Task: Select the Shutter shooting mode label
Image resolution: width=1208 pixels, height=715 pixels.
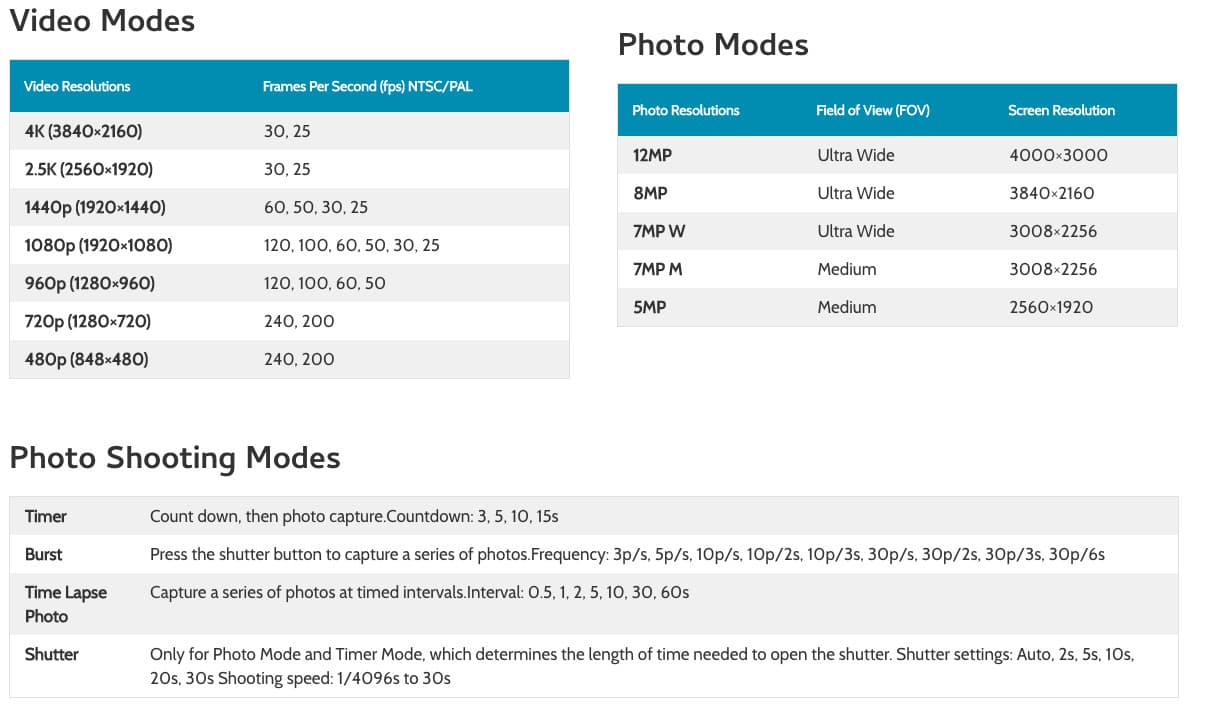Action: [52, 654]
